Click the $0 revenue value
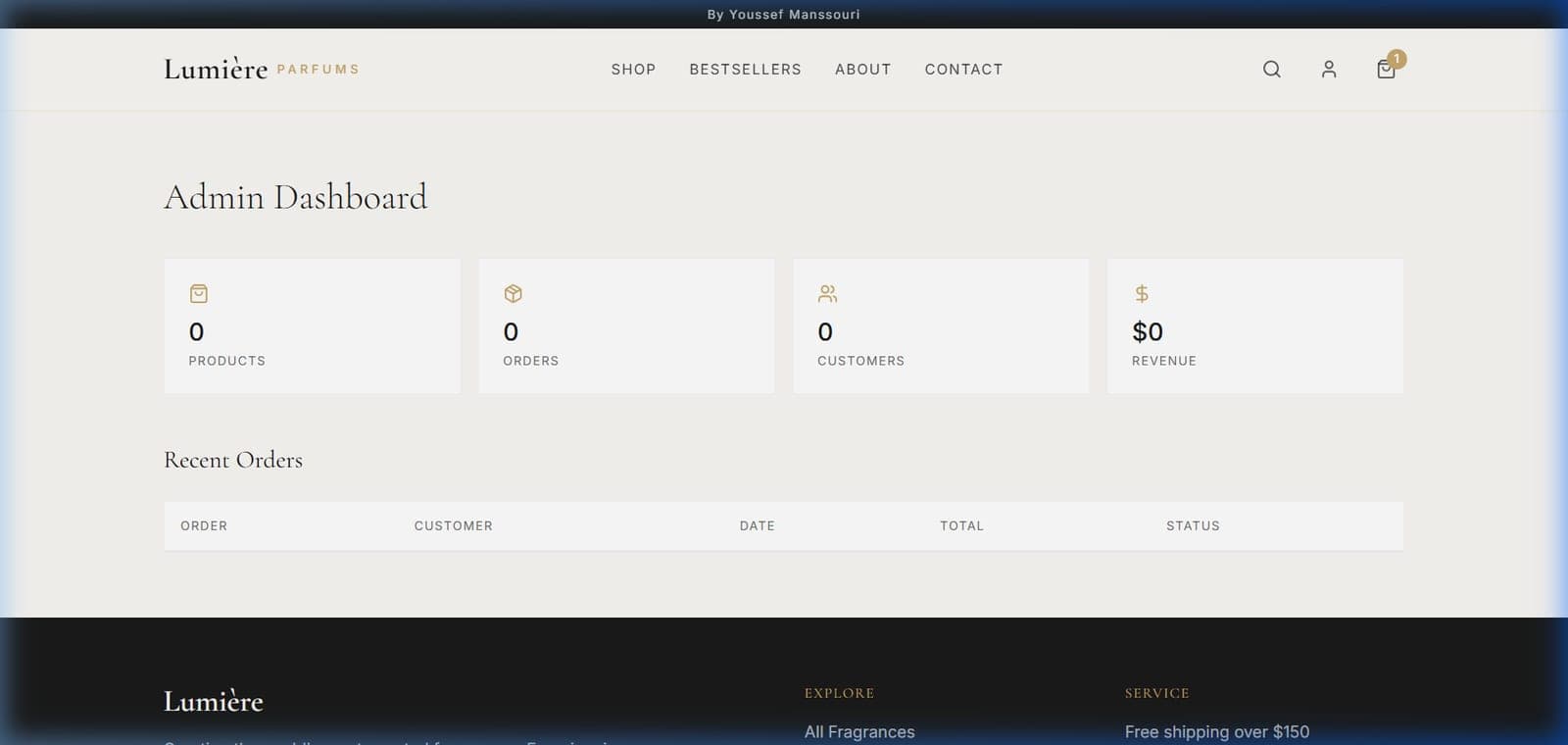 click(1148, 332)
